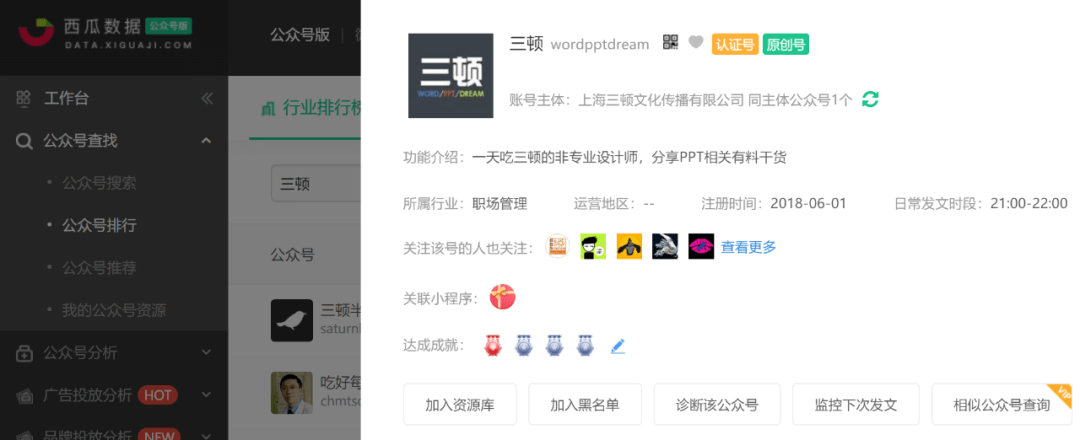This screenshot has width=1080, height=440.
Task: Click the search field containing 三顿
Action: click(x=316, y=184)
